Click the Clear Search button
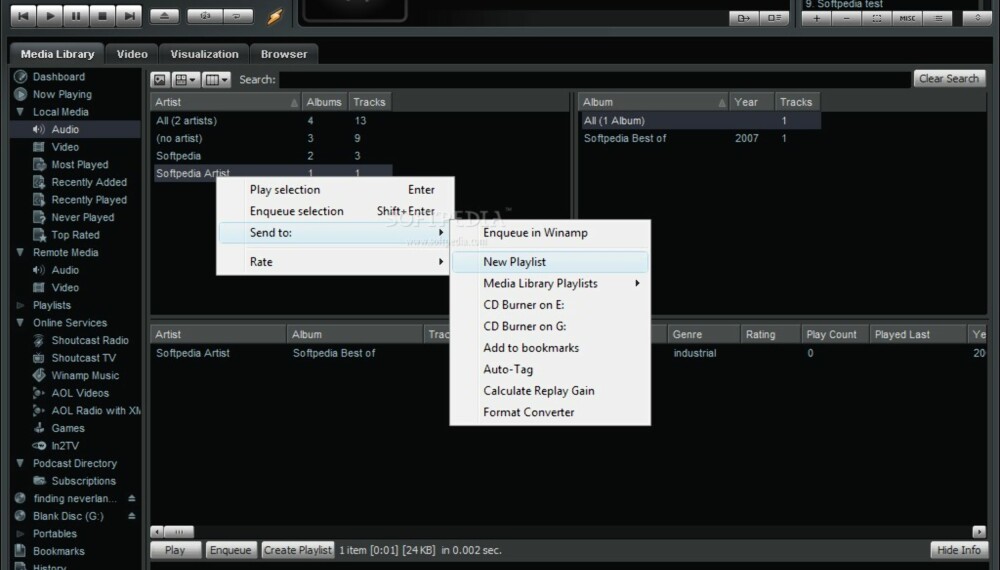The image size is (1000, 570). pyautogui.click(x=949, y=78)
